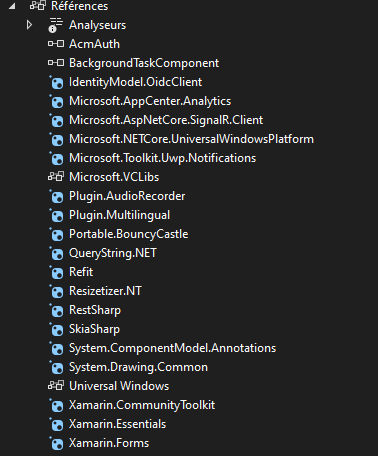Select the RestSharp reference

(95, 310)
